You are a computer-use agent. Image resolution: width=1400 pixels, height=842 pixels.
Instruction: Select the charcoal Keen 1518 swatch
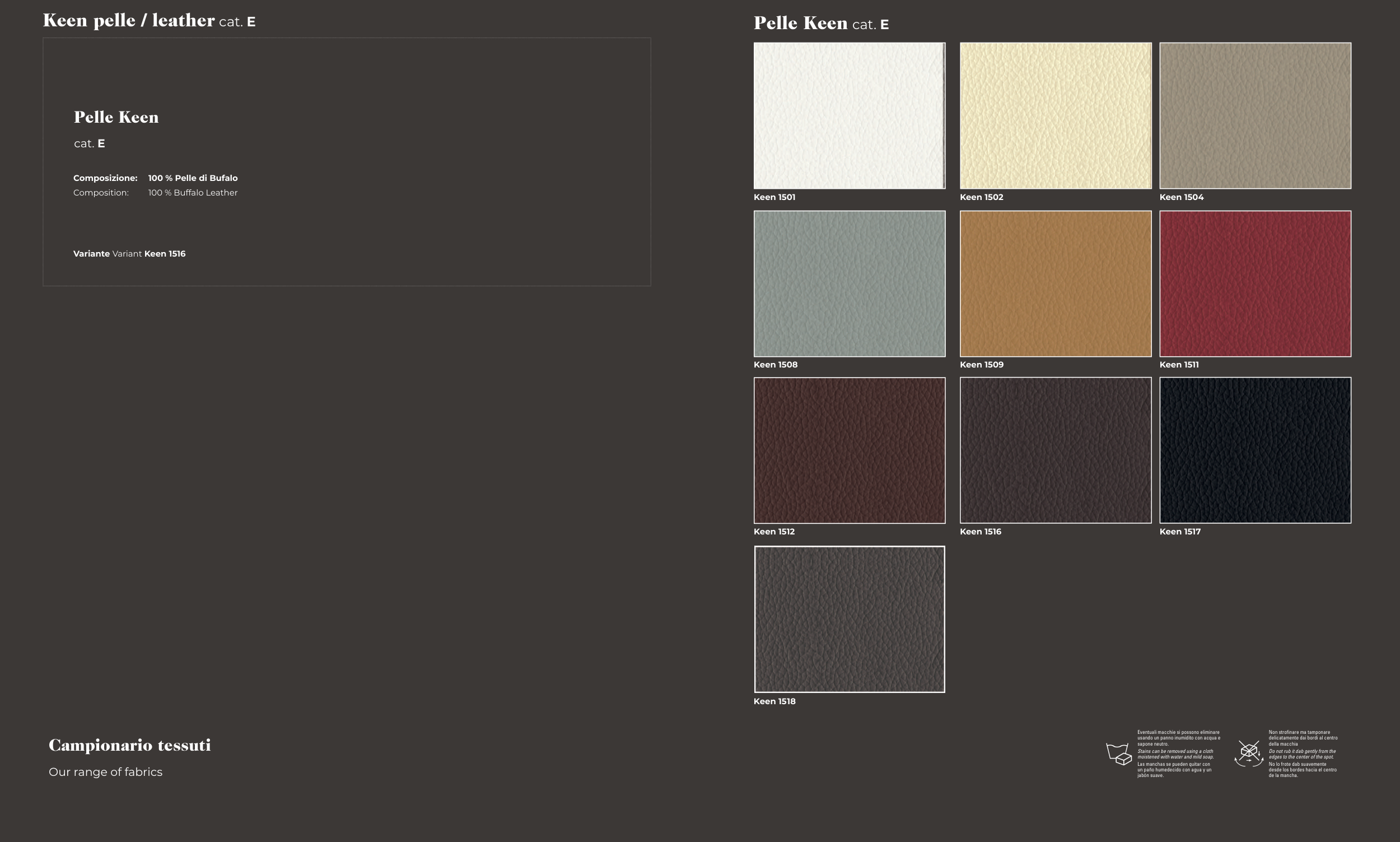849,619
